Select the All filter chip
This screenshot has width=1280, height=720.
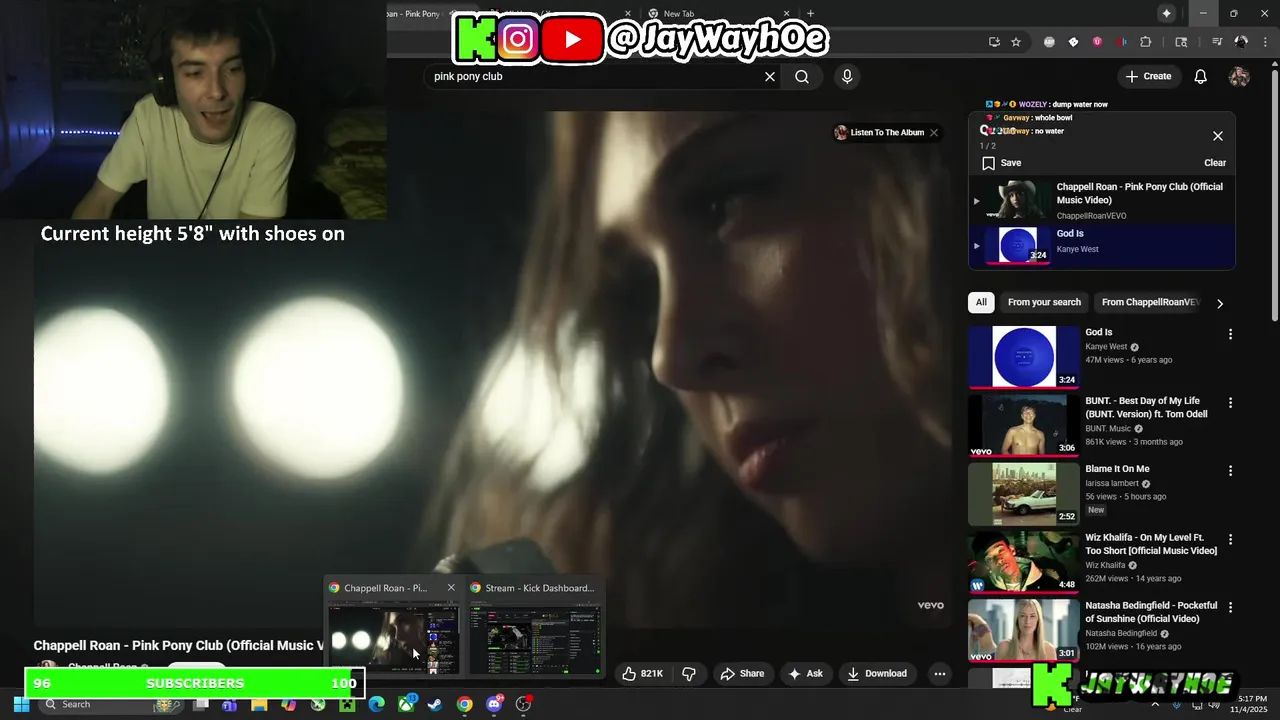click(x=981, y=302)
